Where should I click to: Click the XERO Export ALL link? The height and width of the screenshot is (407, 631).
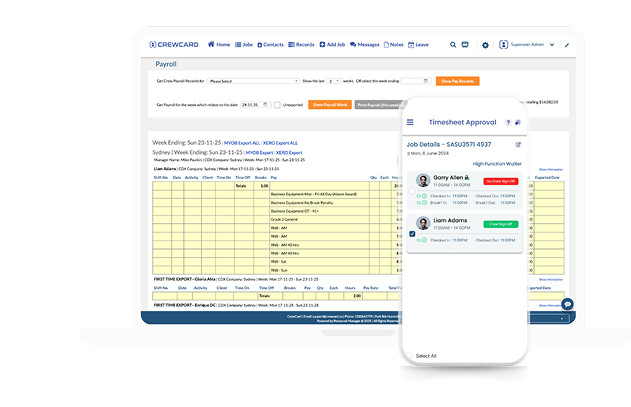click(279, 143)
